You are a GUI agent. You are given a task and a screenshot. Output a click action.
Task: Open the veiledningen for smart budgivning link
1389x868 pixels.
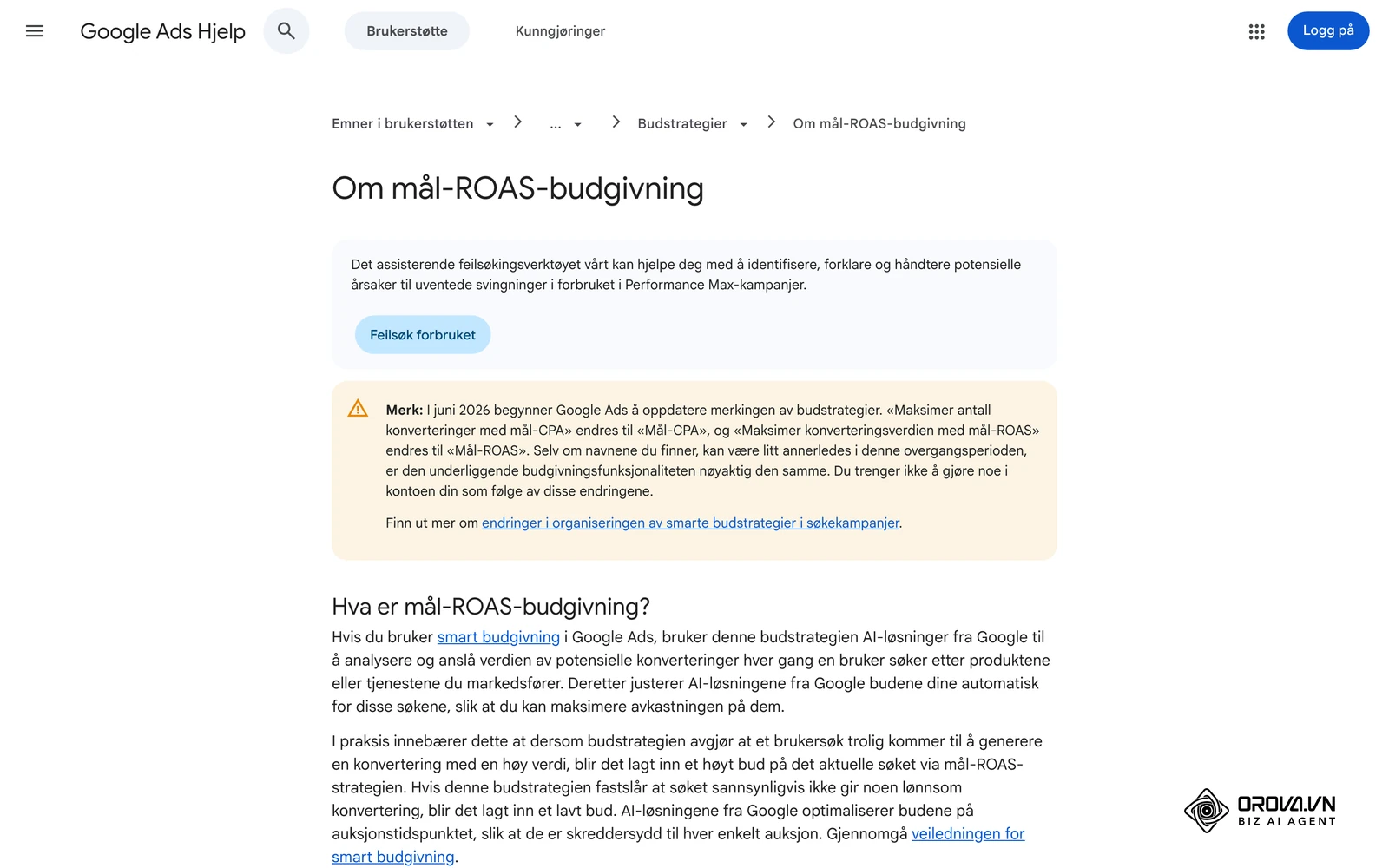click(x=968, y=834)
